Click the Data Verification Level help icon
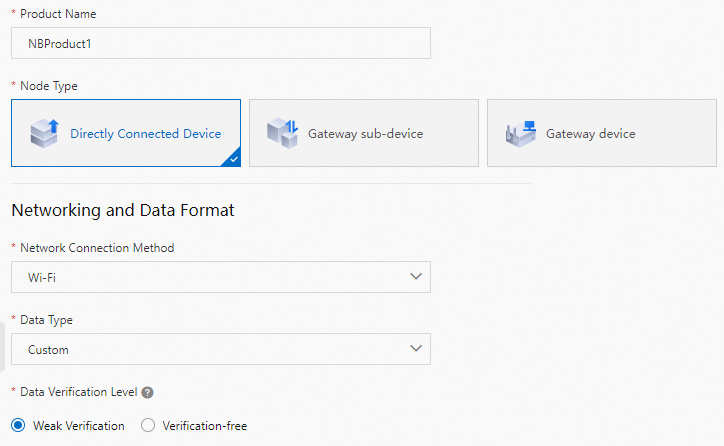Image resolution: width=724 pixels, height=446 pixels. pyautogui.click(x=147, y=393)
